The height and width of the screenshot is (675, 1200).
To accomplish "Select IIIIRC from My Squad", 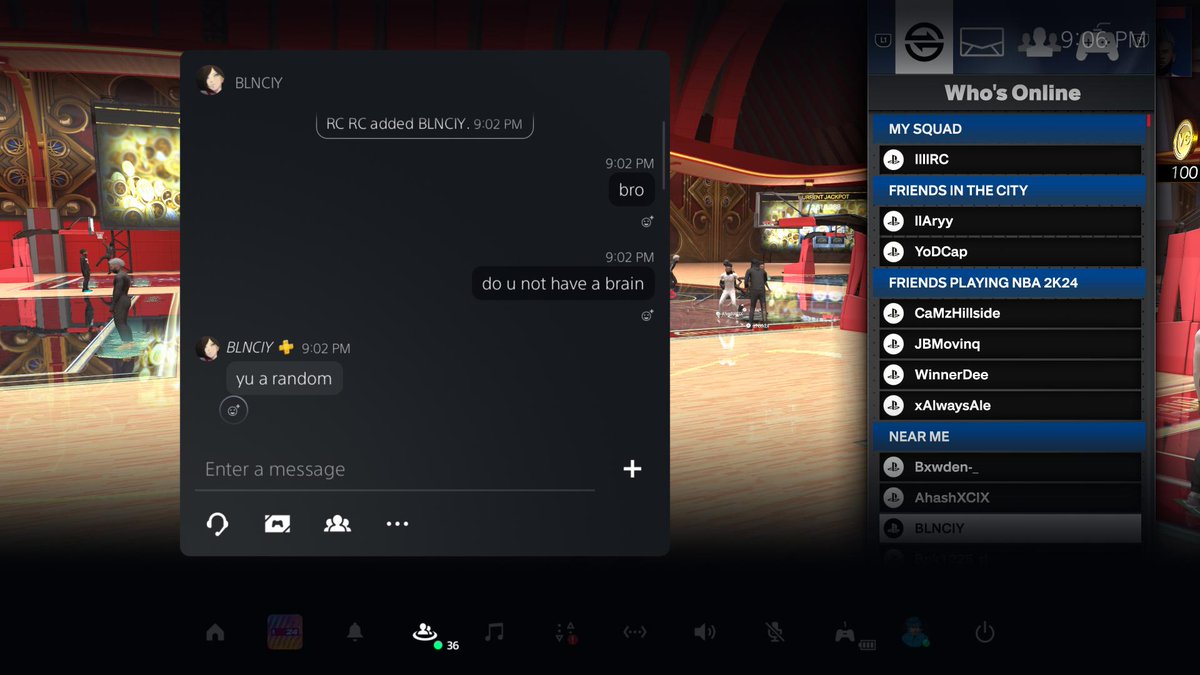I will tap(1009, 159).
